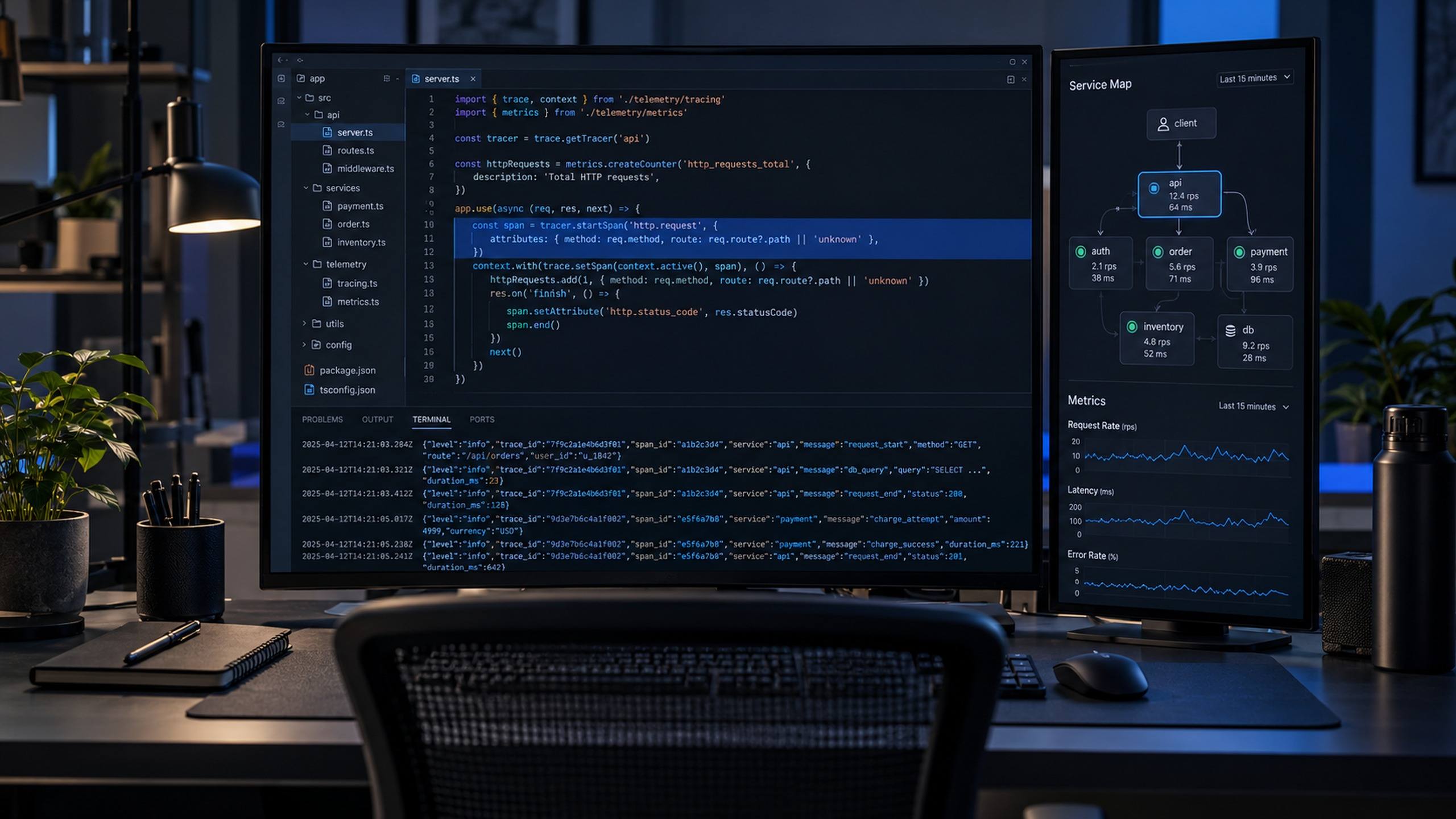Image resolution: width=1456 pixels, height=819 pixels.
Task: Open the Service Map time range dropdown
Action: click(x=1254, y=78)
